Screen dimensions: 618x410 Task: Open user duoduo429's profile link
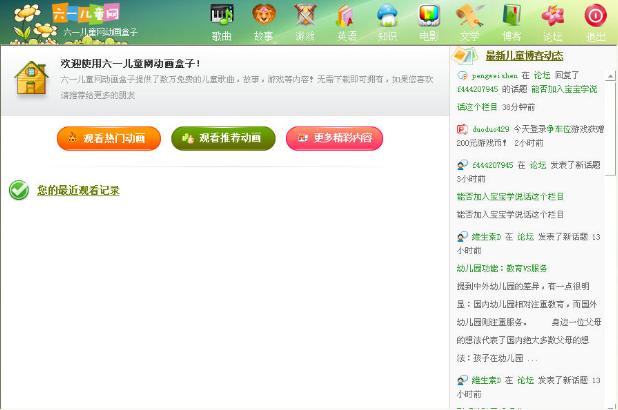(x=491, y=129)
